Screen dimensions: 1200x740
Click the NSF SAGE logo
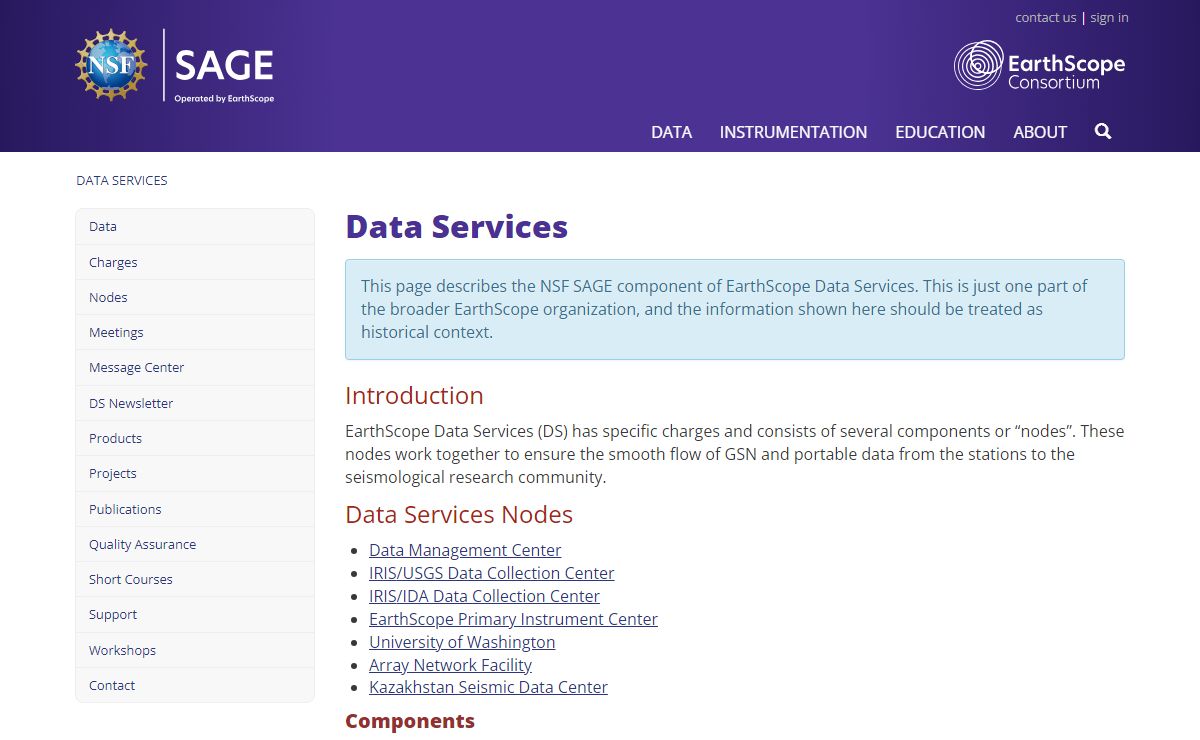[175, 66]
